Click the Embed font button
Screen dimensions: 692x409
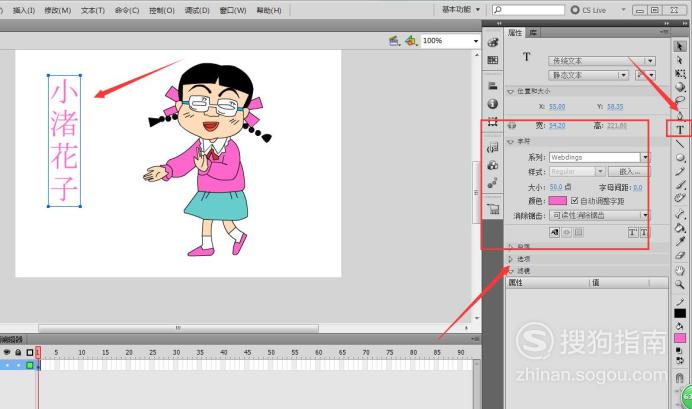click(x=629, y=171)
